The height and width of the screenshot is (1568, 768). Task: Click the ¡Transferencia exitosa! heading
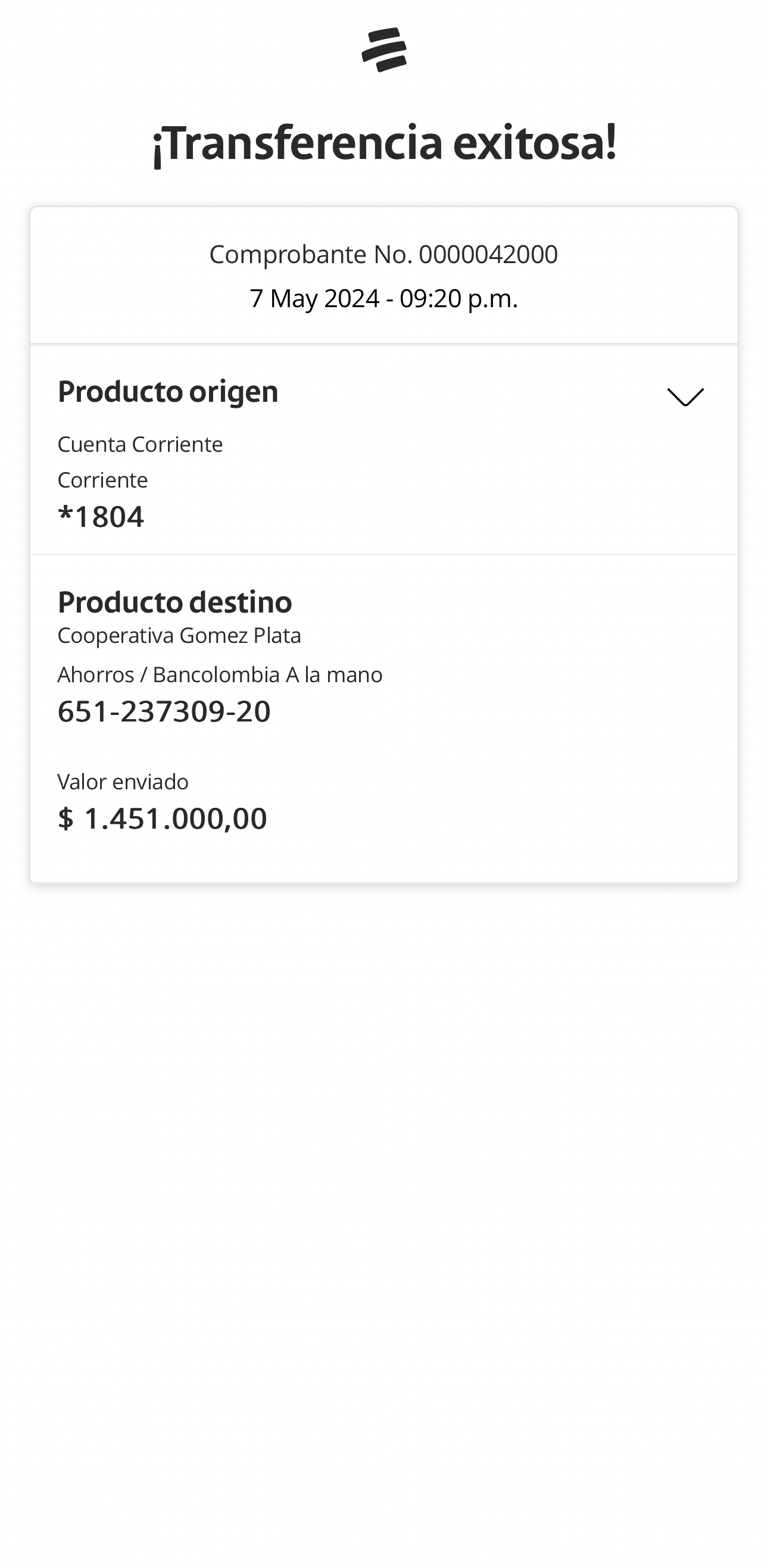pyautogui.click(x=384, y=143)
